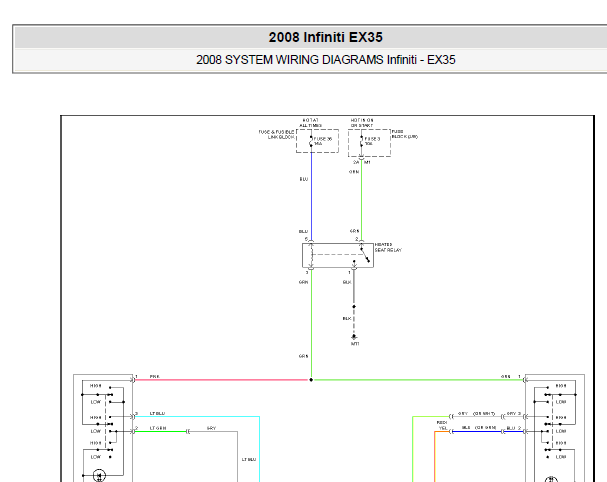Click the 'GRY' label right of LT GRN wire
This screenshot has height=482, width=607.
(211, 428)
